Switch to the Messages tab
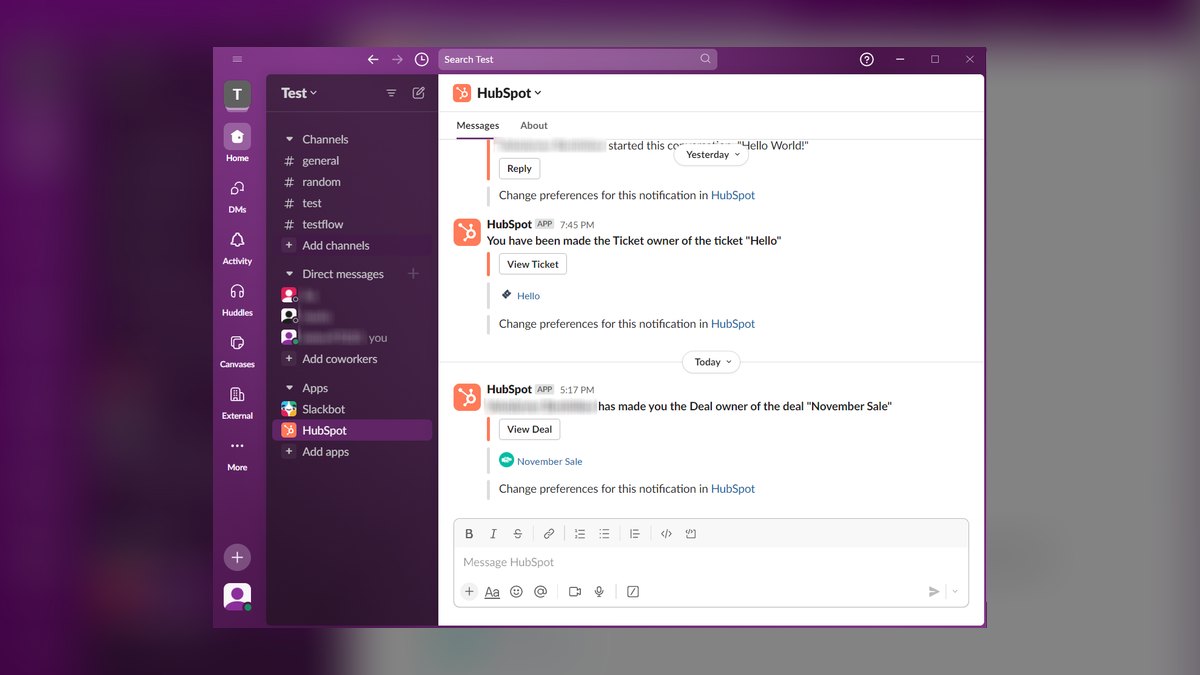The height and width of the screenshot is (675, 1200). click(478, 125)
